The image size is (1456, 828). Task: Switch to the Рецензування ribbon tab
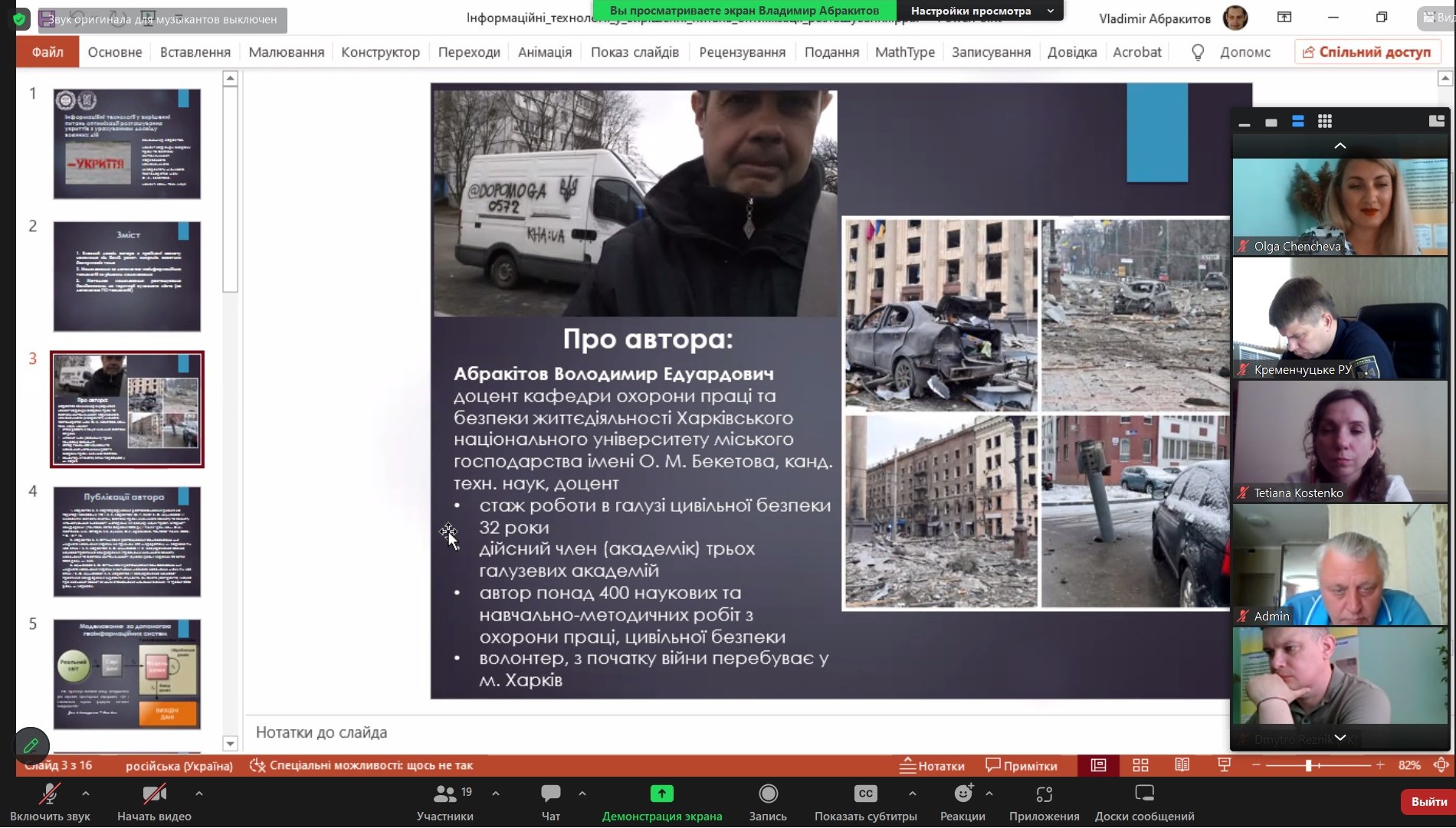point(742,52)
